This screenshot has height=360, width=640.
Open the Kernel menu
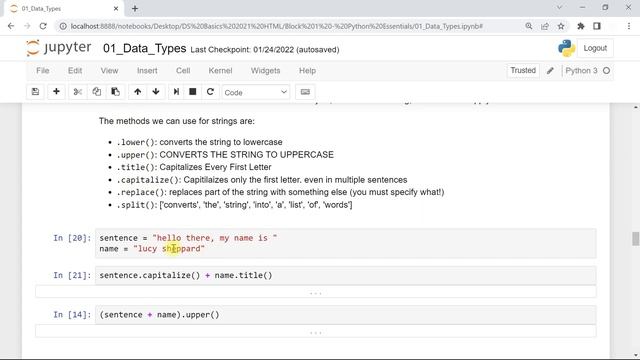click(x=220, y=71)
